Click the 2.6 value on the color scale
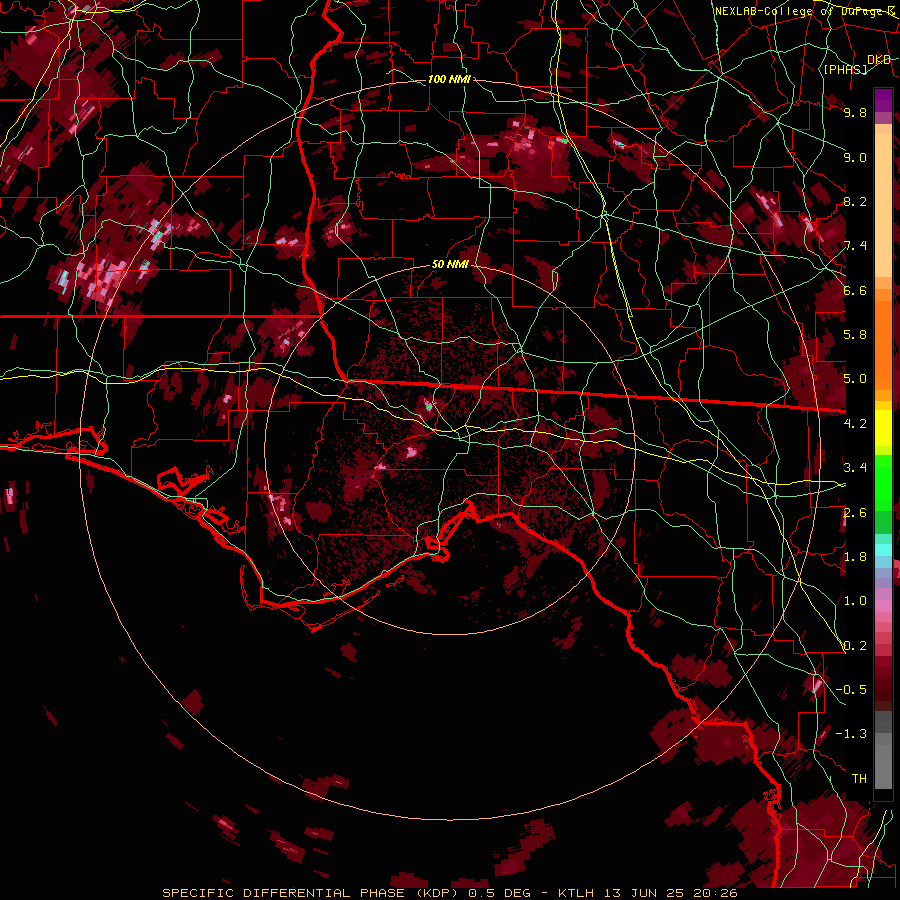Image resolution: width=900 pixels, height=900 pixels. [x=855, y=512]
